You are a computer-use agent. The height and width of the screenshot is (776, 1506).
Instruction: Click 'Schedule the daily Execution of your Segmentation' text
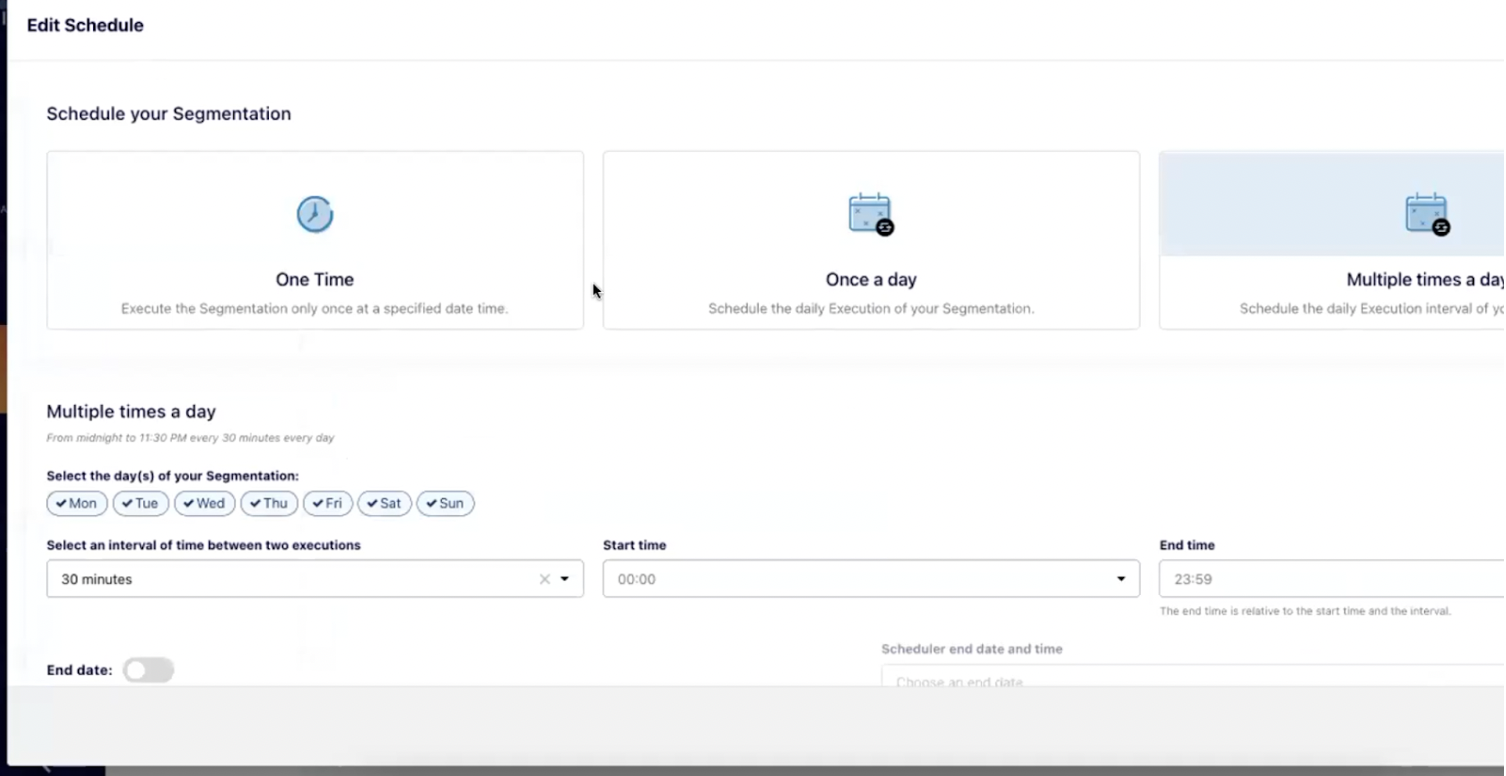tap(871, 309)
